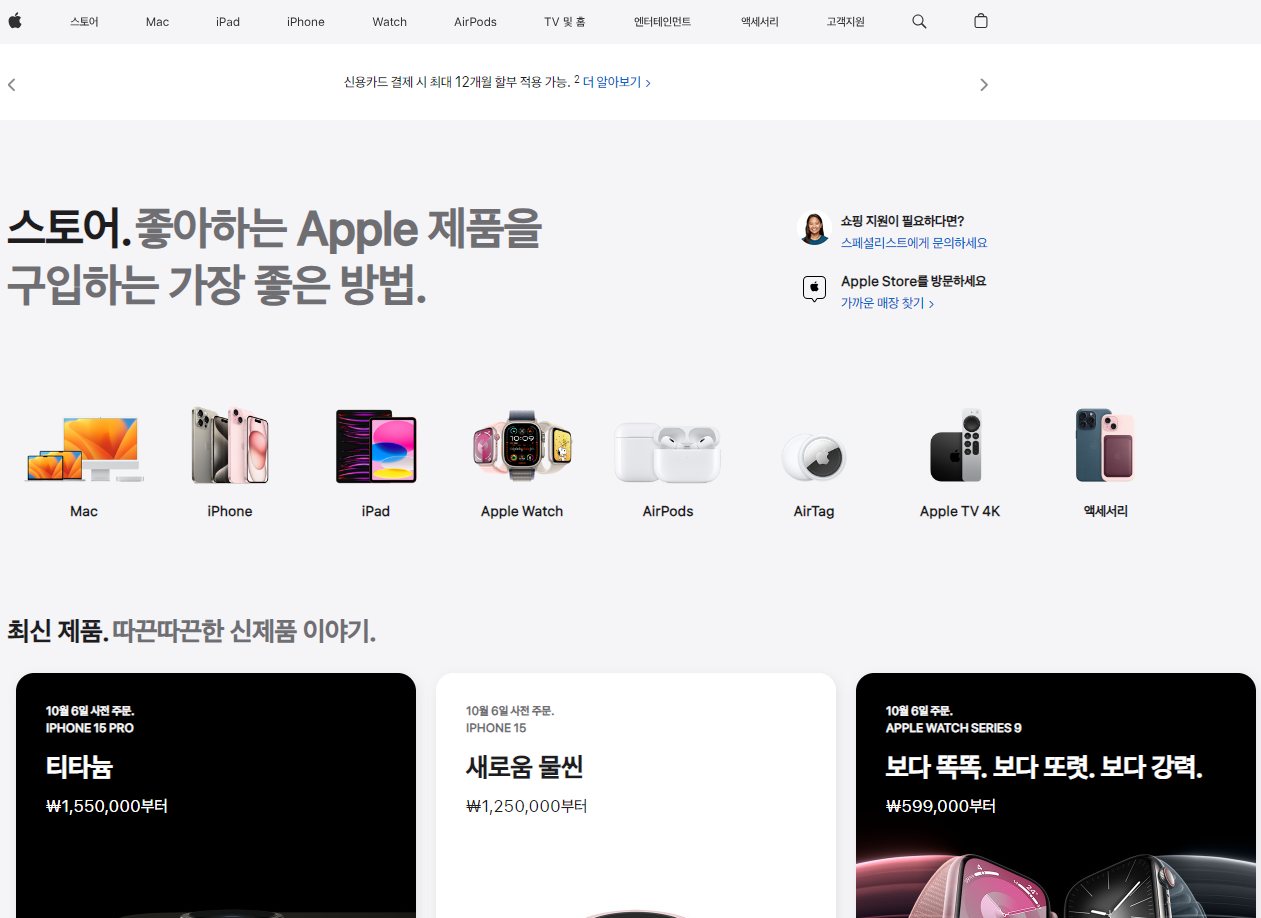Click the specialist avatar photo
Image resolution: width=1261 pixels, height=918 pixels.
[x=814, y=228]
